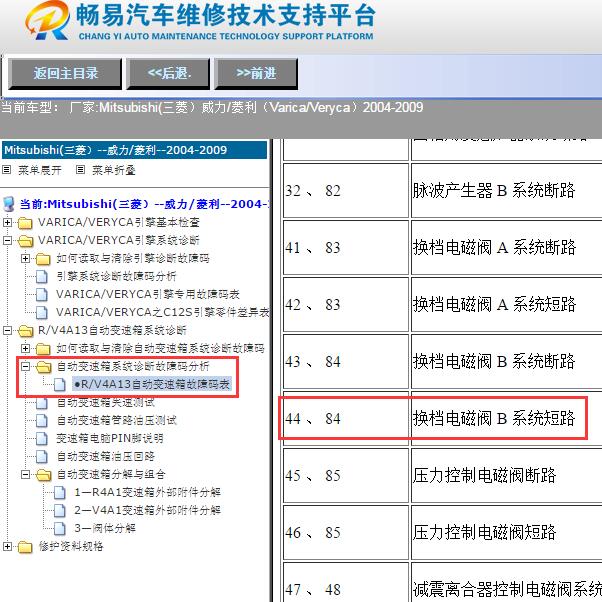Click table cell 32、82

(x=346, y=191)
